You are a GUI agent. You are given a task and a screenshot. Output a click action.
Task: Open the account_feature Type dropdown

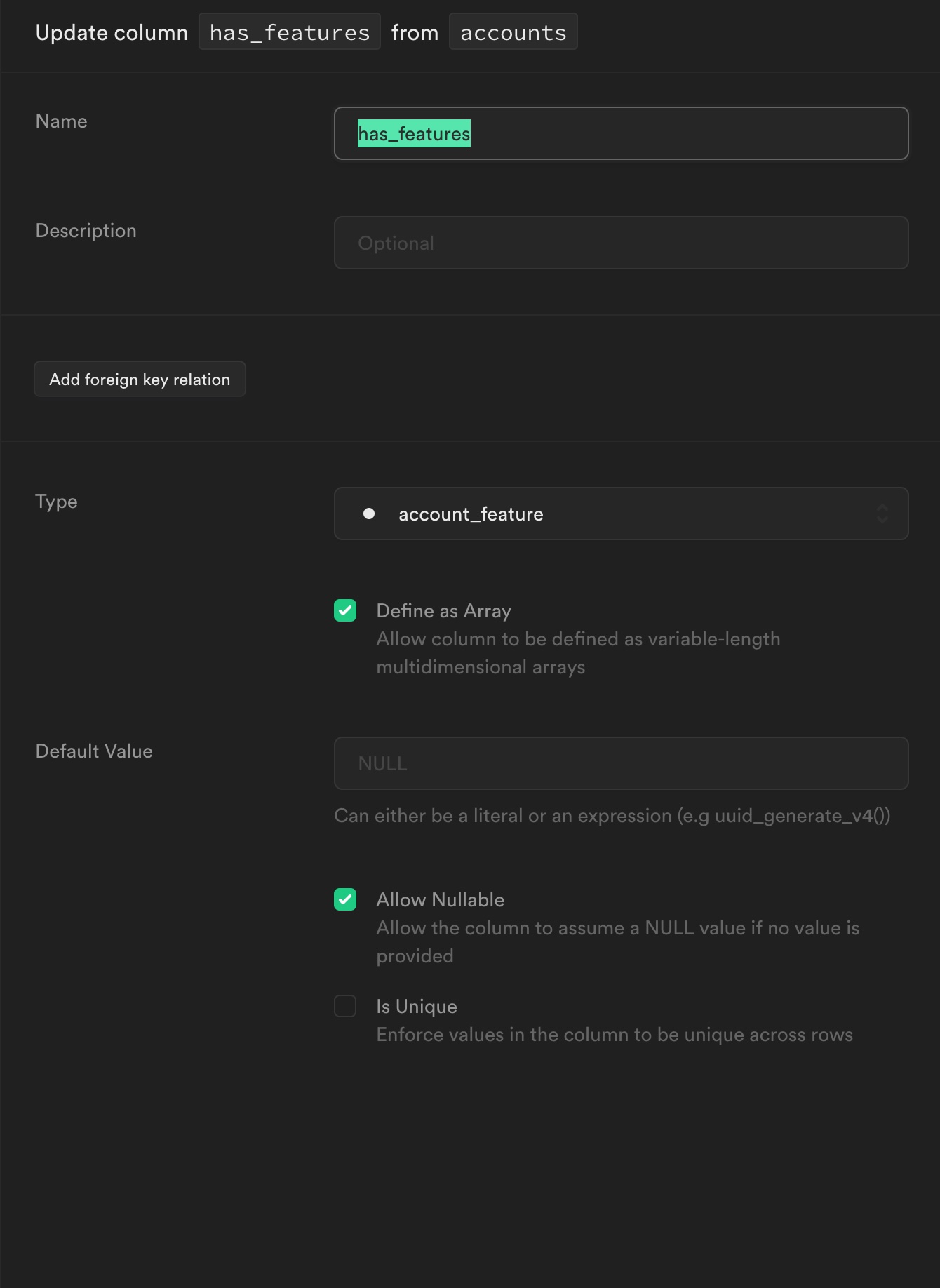[620, 514]
